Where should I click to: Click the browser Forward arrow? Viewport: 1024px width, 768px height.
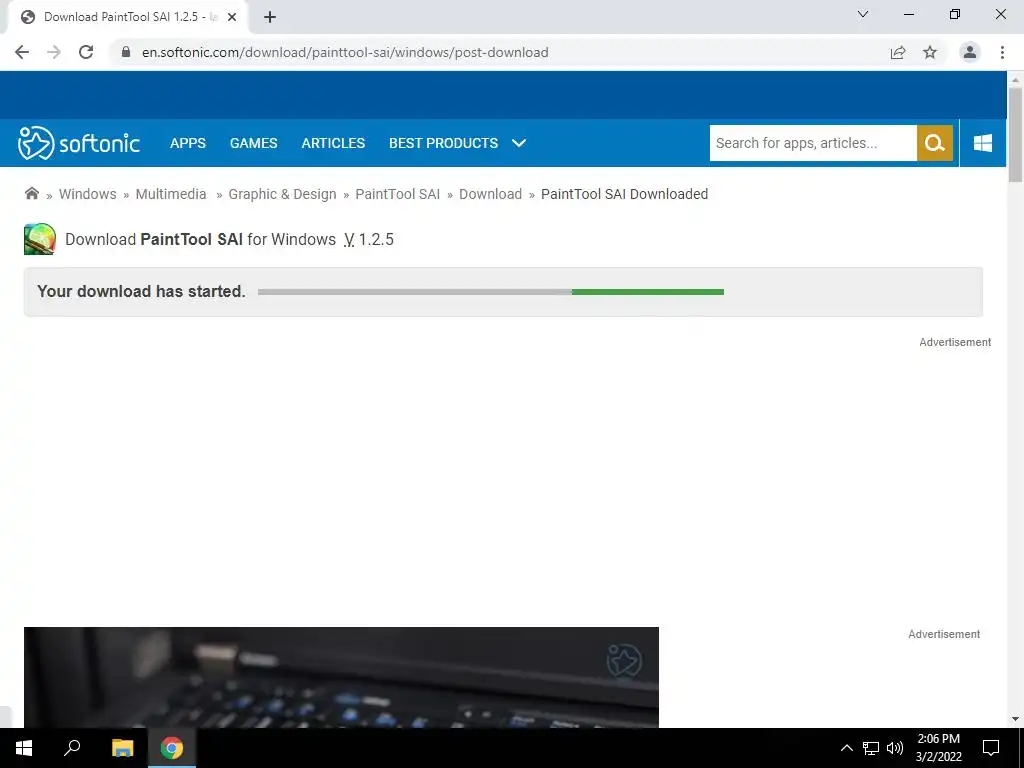[x=54, y=52]
